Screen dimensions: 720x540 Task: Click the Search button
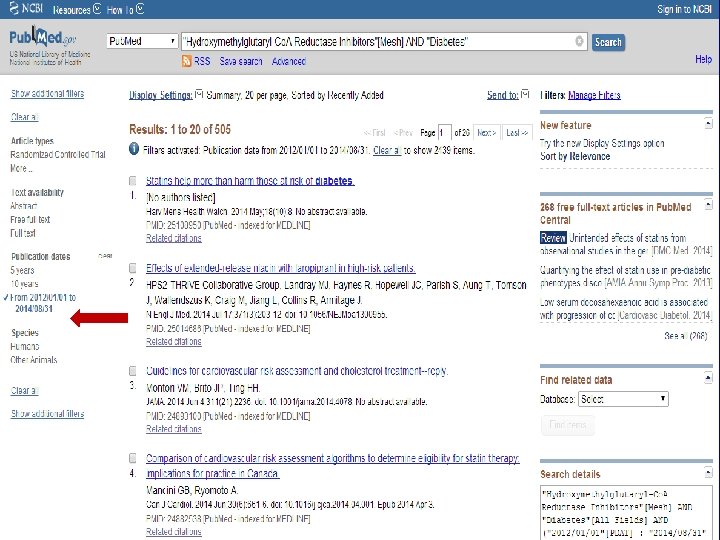(608, 42)
